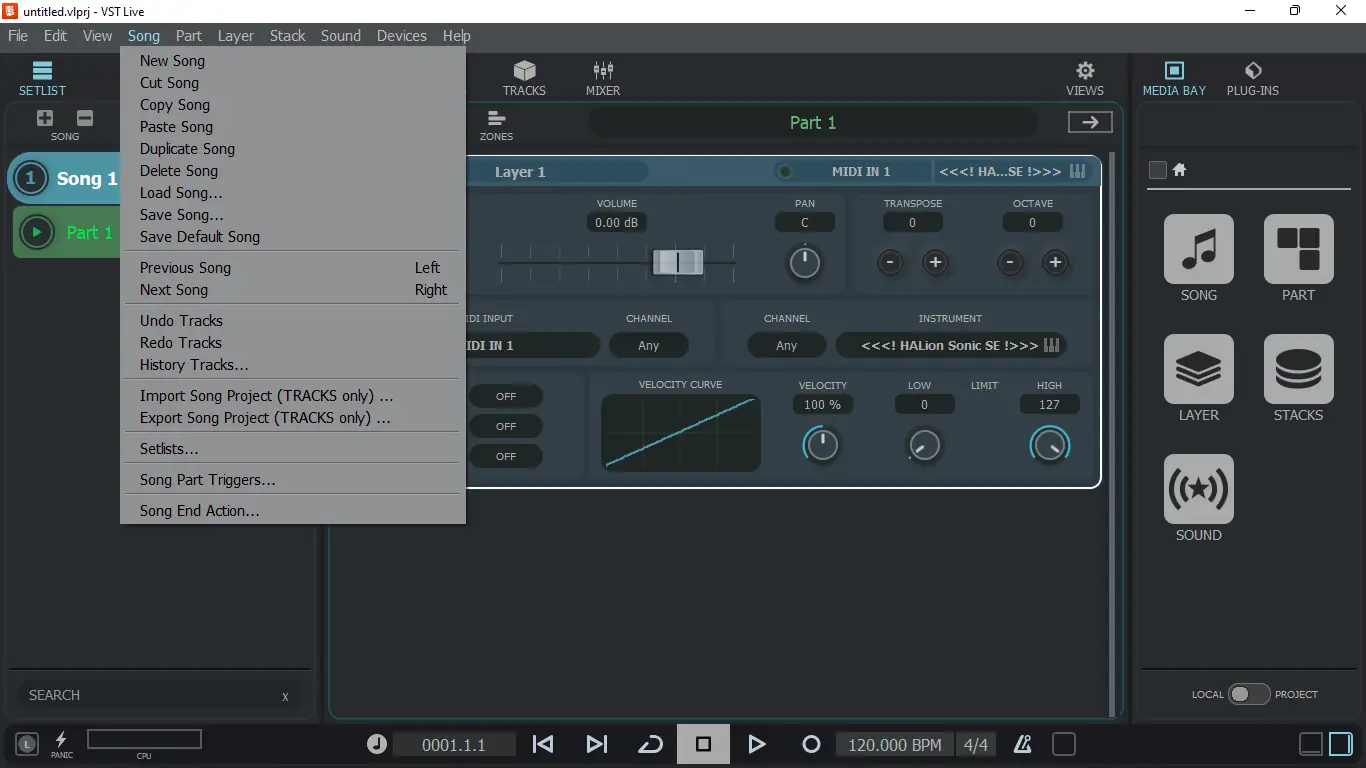Click the Volume fader handle
This screenshot has height=768, width=1366.
point(678,263)
